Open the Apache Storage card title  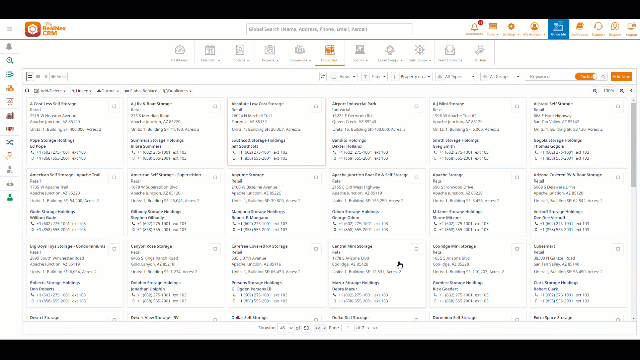click(448, 175)
